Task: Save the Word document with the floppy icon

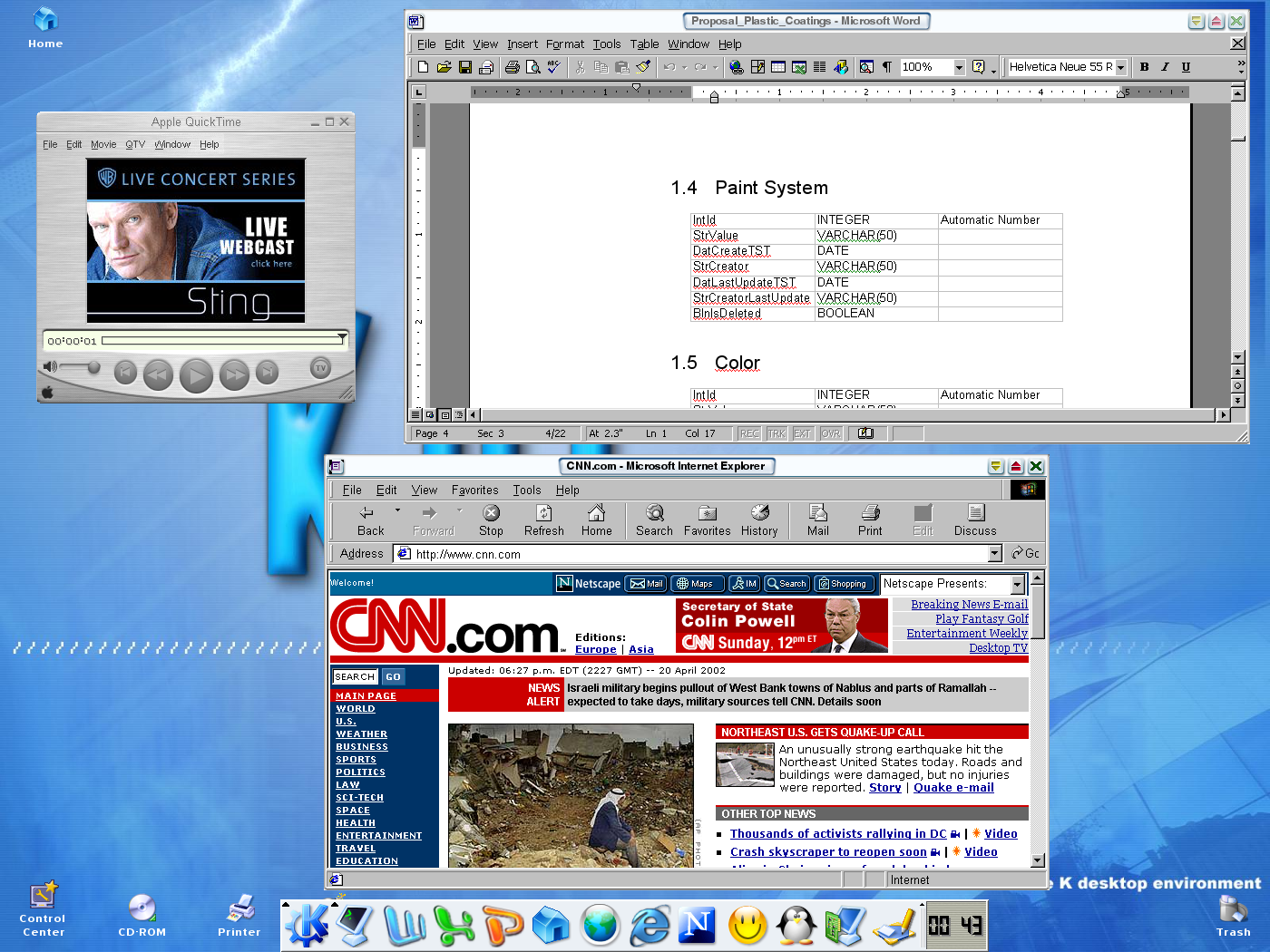Action: 465,67
